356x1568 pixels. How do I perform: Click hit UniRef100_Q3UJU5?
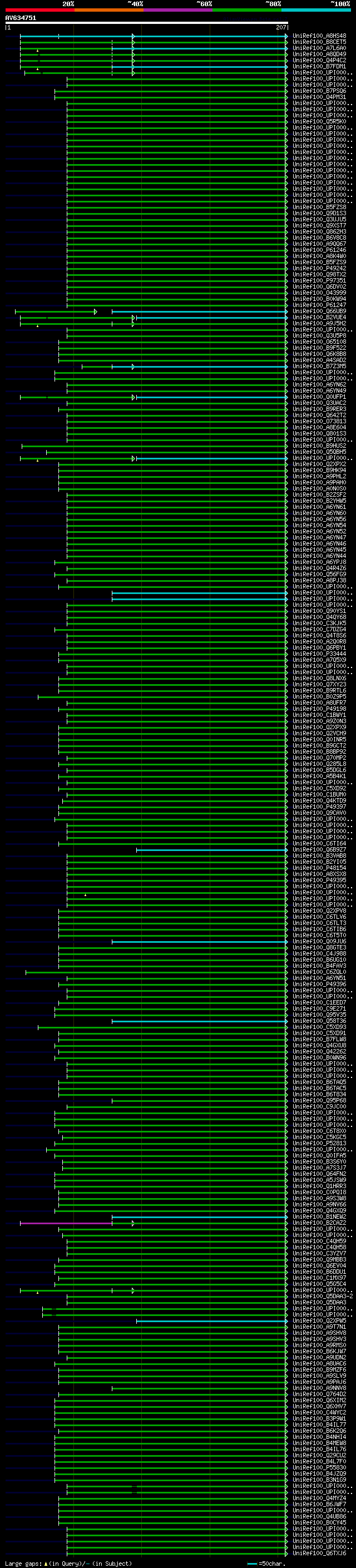tap(319, 219)
